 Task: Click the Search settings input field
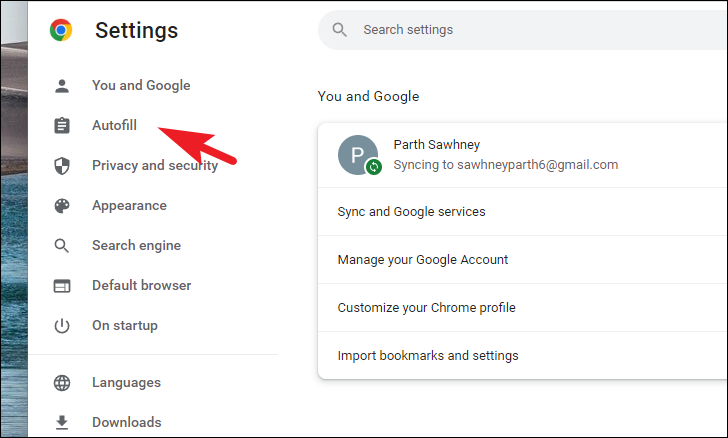coord(523,30)
